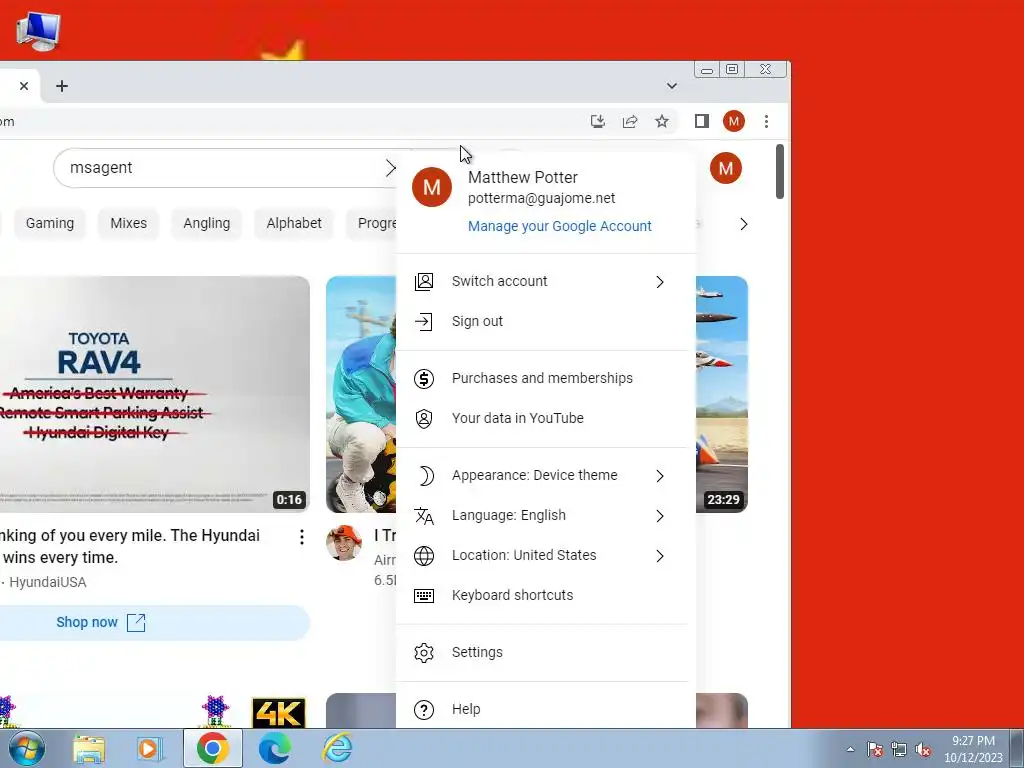Click the YouTube account avatar button
This screenshot has height=768, width=1024.
[x=726, y=168]
